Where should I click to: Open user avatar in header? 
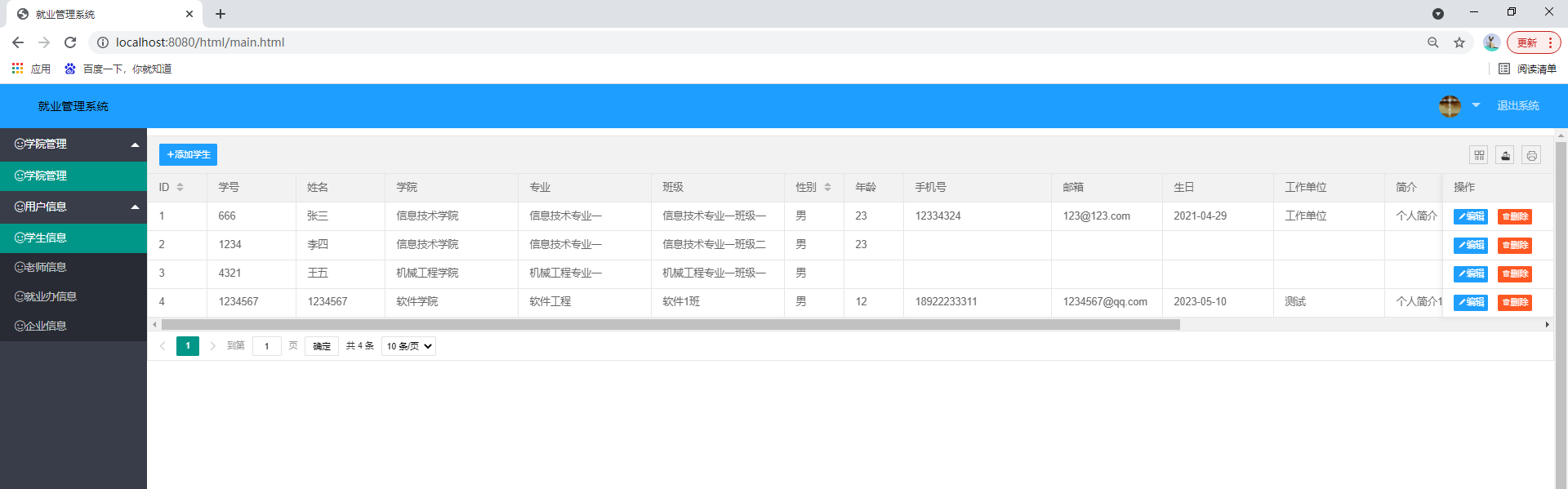pos(1450,106)
